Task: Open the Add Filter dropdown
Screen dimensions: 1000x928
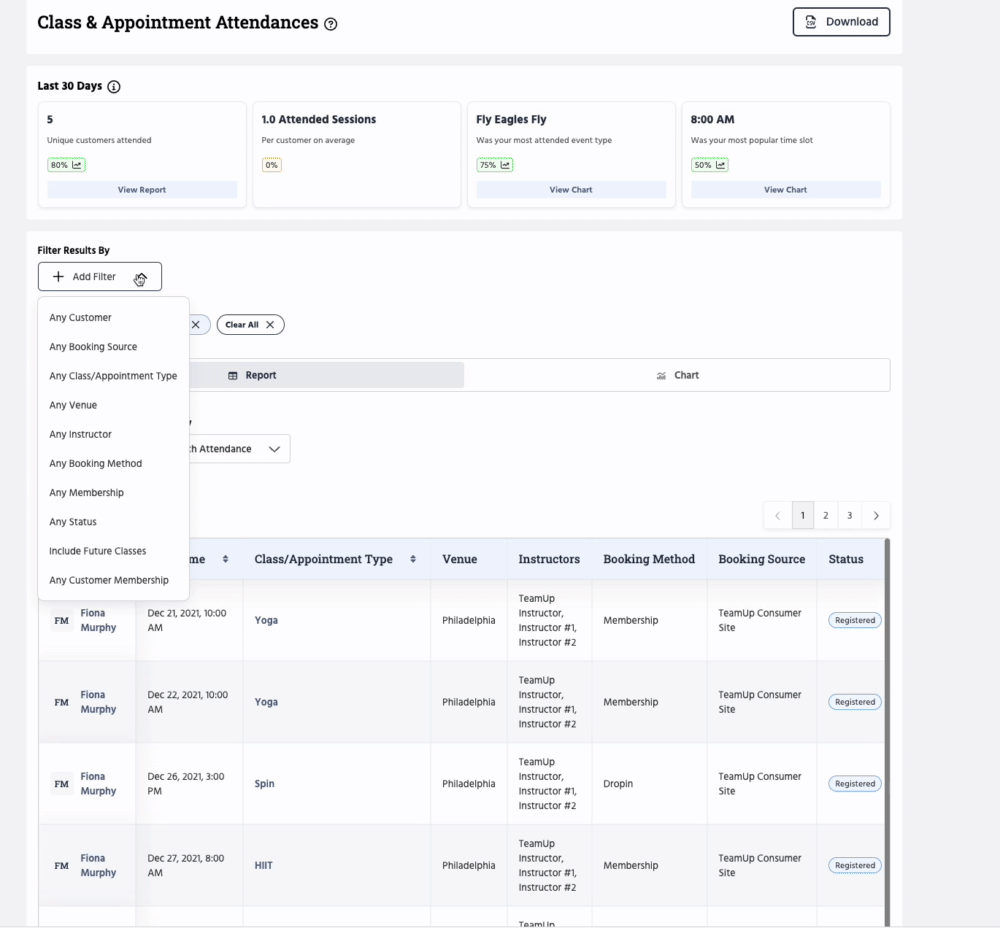Action: tap(99, 277)
